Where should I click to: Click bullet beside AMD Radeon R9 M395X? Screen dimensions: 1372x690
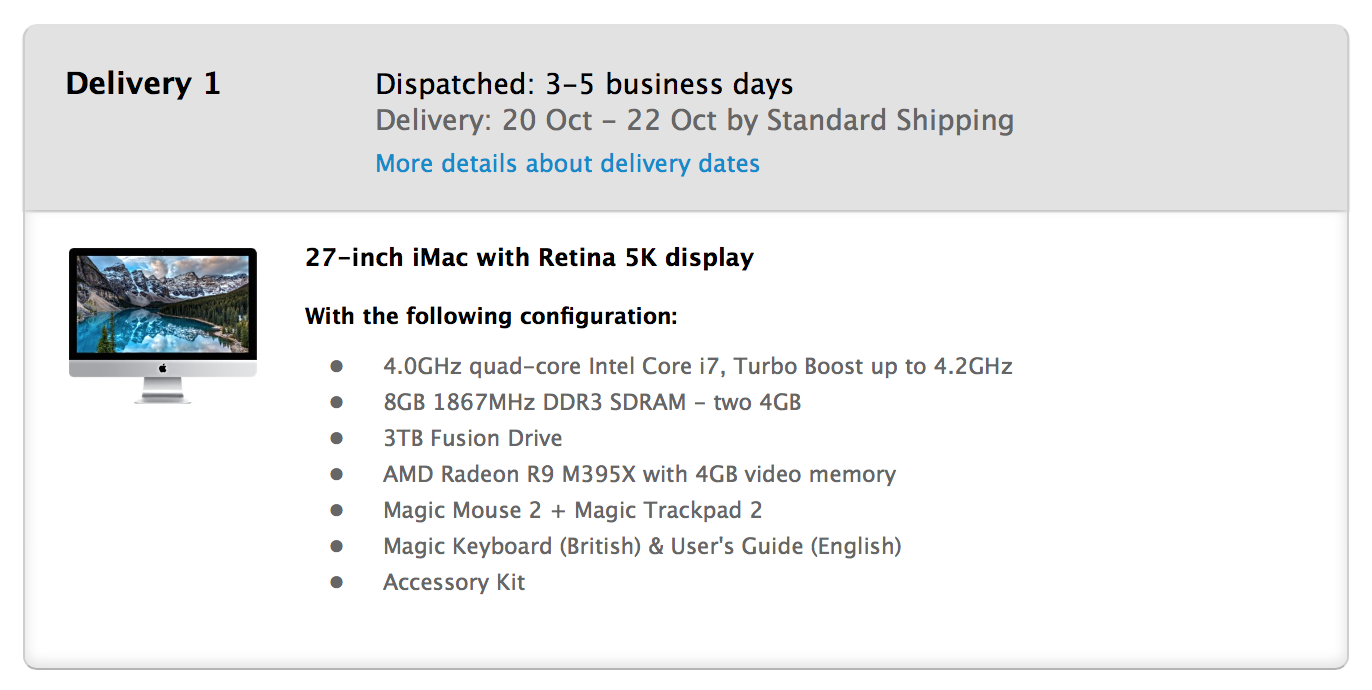pos(336,474)
